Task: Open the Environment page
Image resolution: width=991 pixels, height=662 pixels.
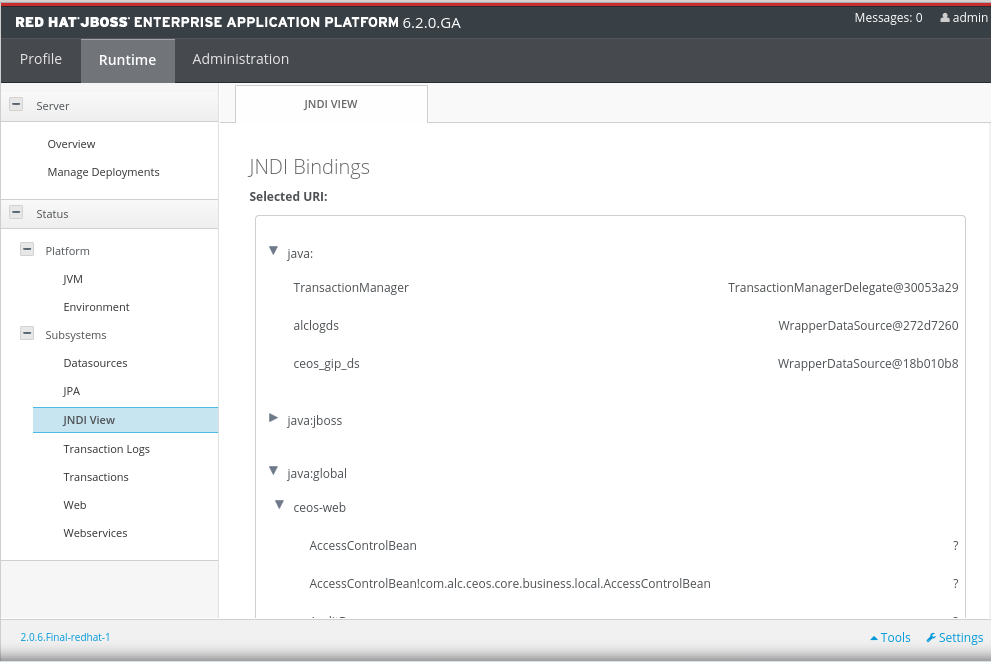Action: click(x=96, y=307)
